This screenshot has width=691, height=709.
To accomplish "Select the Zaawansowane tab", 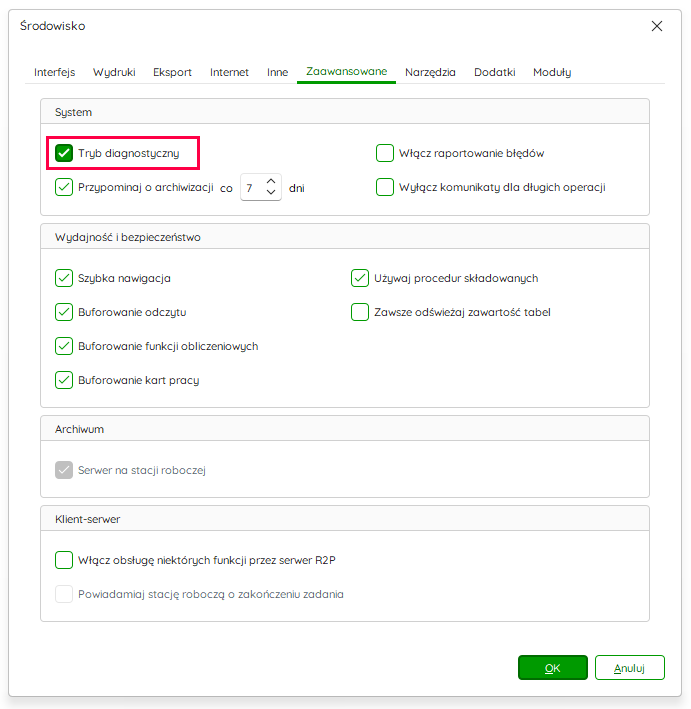I will pyautogui.click(x=346, y=71).
